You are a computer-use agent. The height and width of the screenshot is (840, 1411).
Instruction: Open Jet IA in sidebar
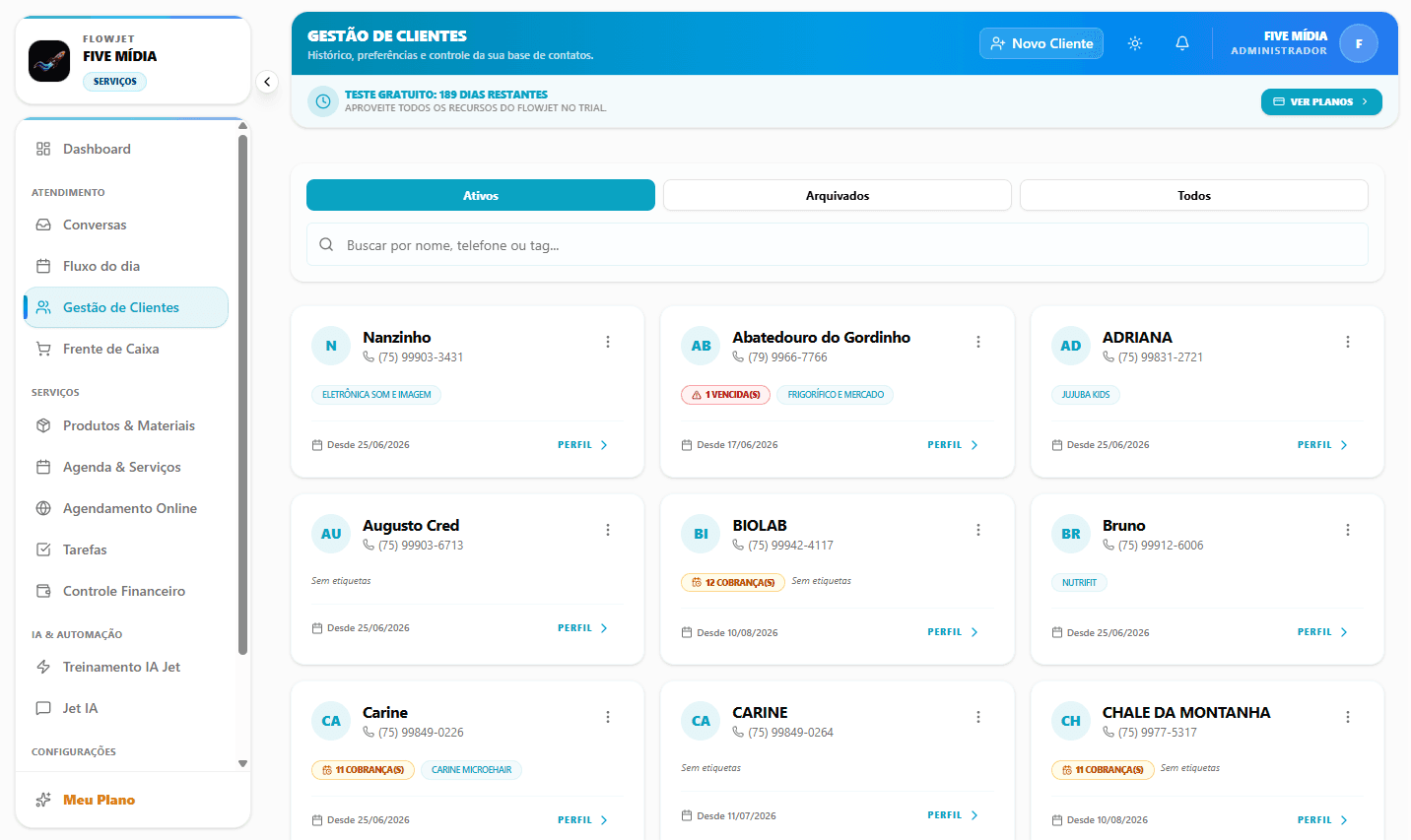126,708
